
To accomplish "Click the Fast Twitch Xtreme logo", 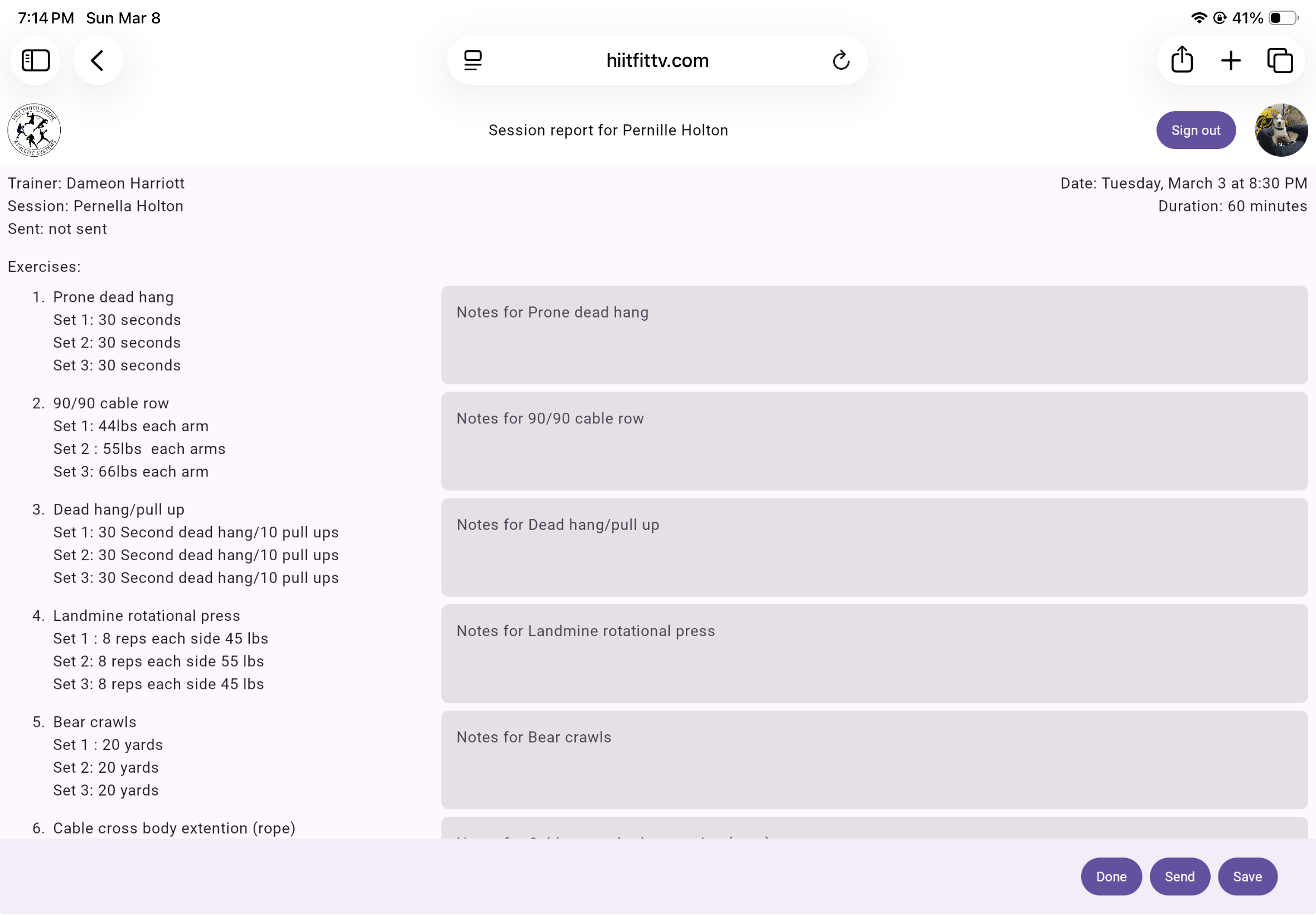I will 35,130.
